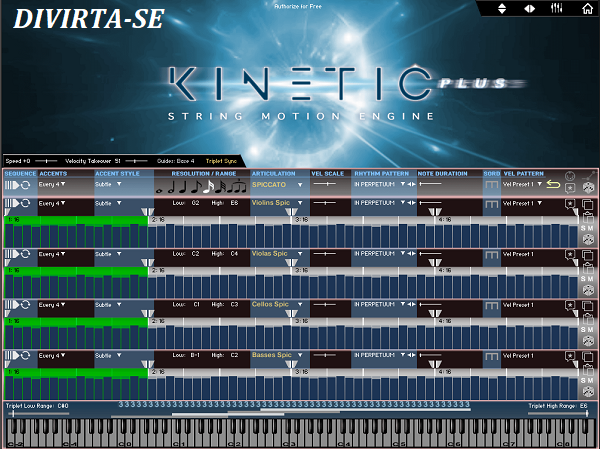Randomize Basses Spic with dice icon
Viewport: 600px width, 449px height.
click(x=588, y=392)
